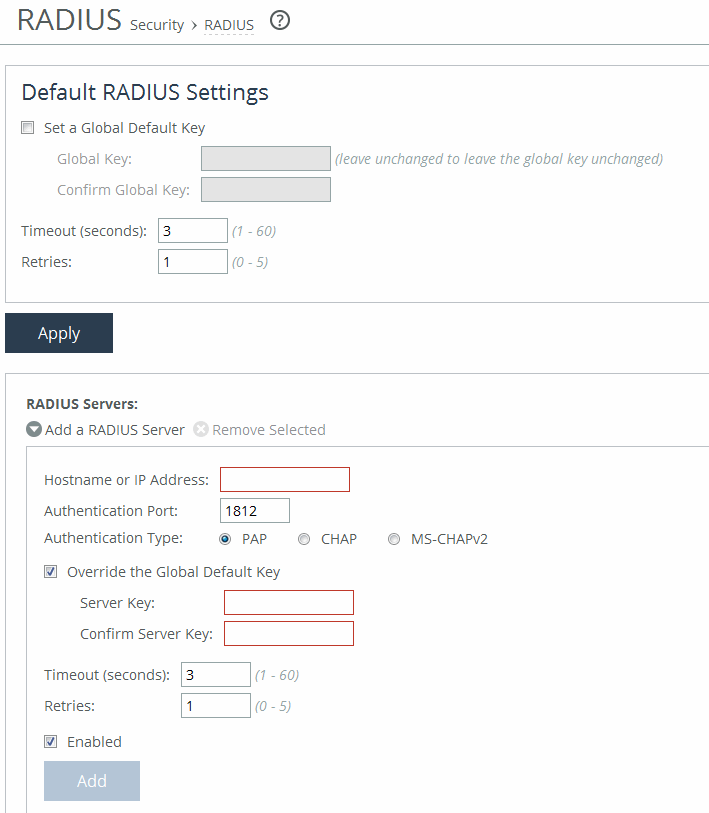Select CHAP authentication type

[304, 539]
